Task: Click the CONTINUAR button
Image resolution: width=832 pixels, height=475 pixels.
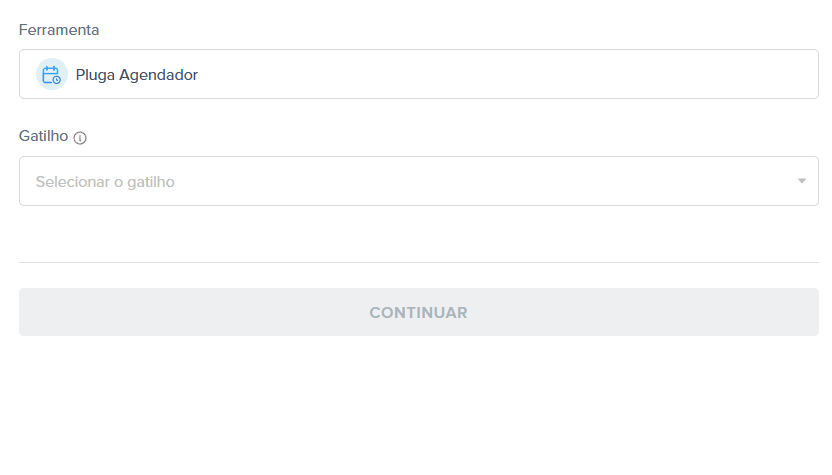Action: pos(419,312)
